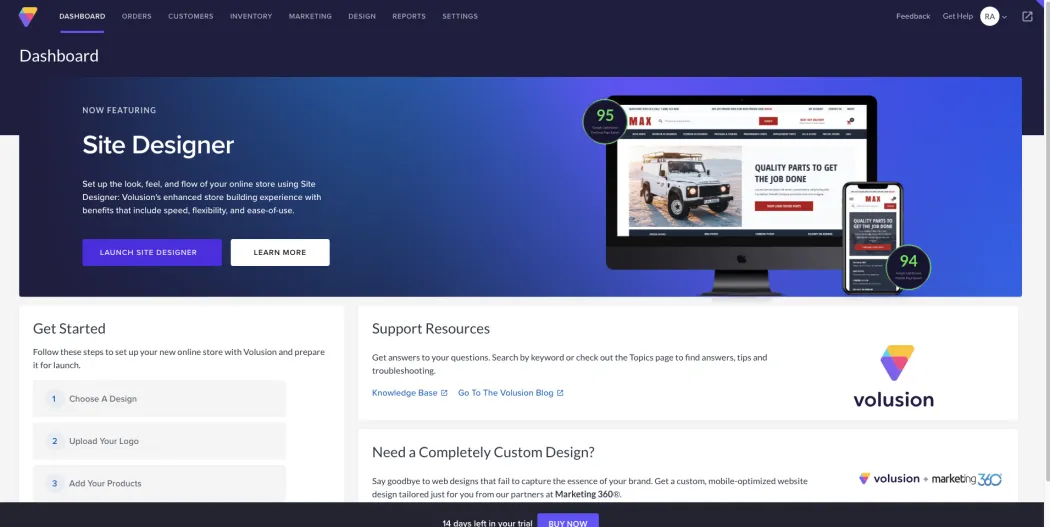Click the Learn More button

tap(280, 252)
